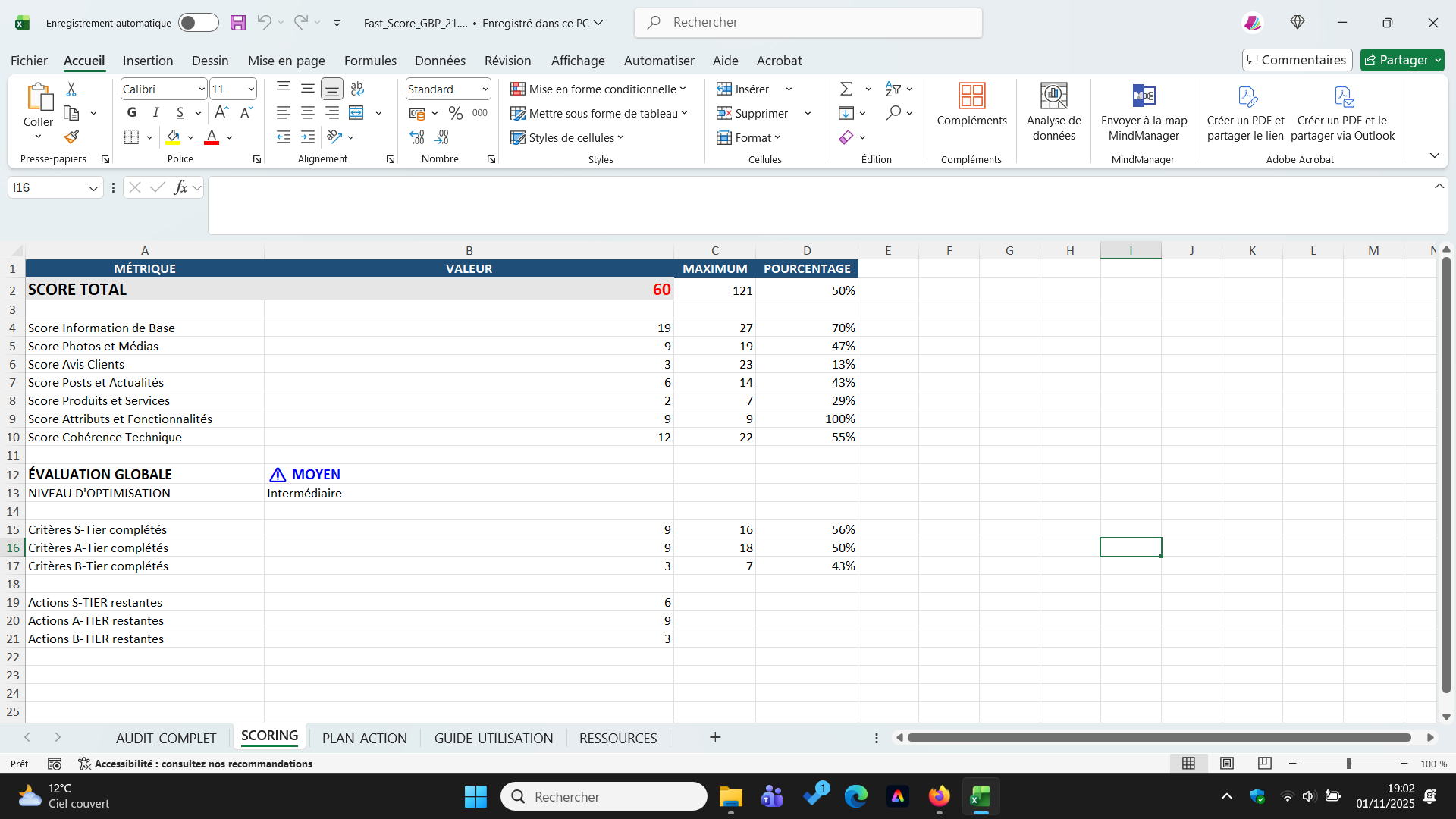Click the Couper (scissors) icon
Viewport: 1456px width, 819px height.
pos(71,89)
